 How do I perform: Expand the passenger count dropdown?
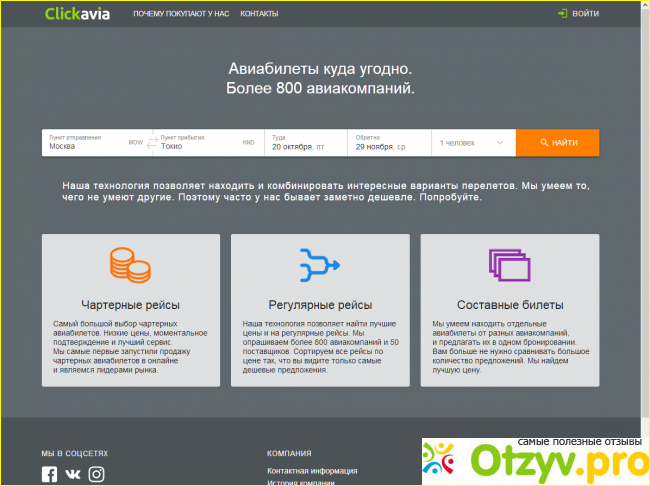(x=472, y=143)
